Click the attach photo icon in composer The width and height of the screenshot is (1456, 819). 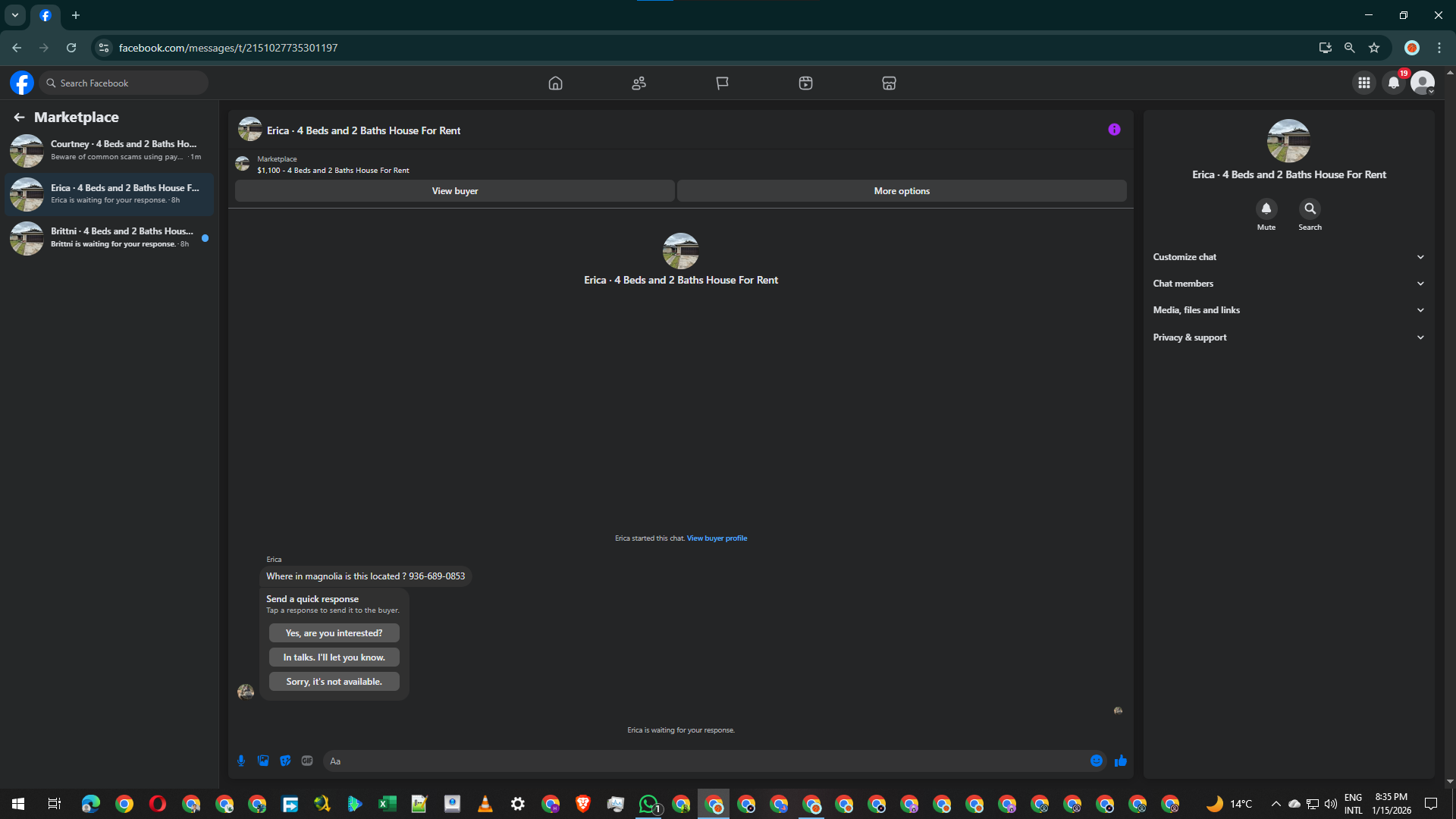tap(263, 761)
